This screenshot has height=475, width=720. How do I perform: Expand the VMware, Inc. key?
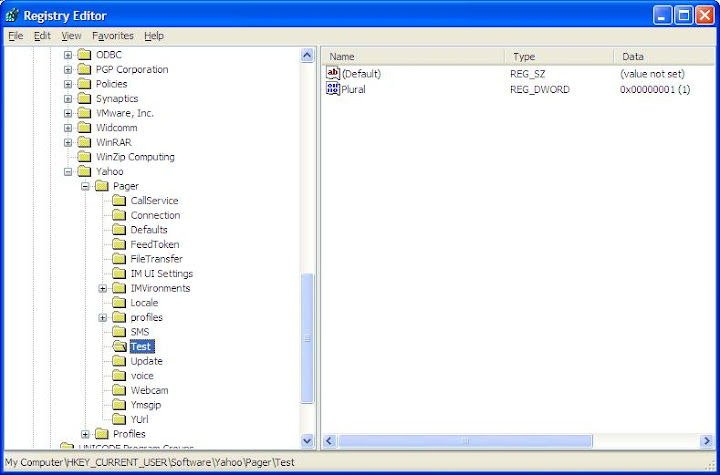[x=68, y=113]
